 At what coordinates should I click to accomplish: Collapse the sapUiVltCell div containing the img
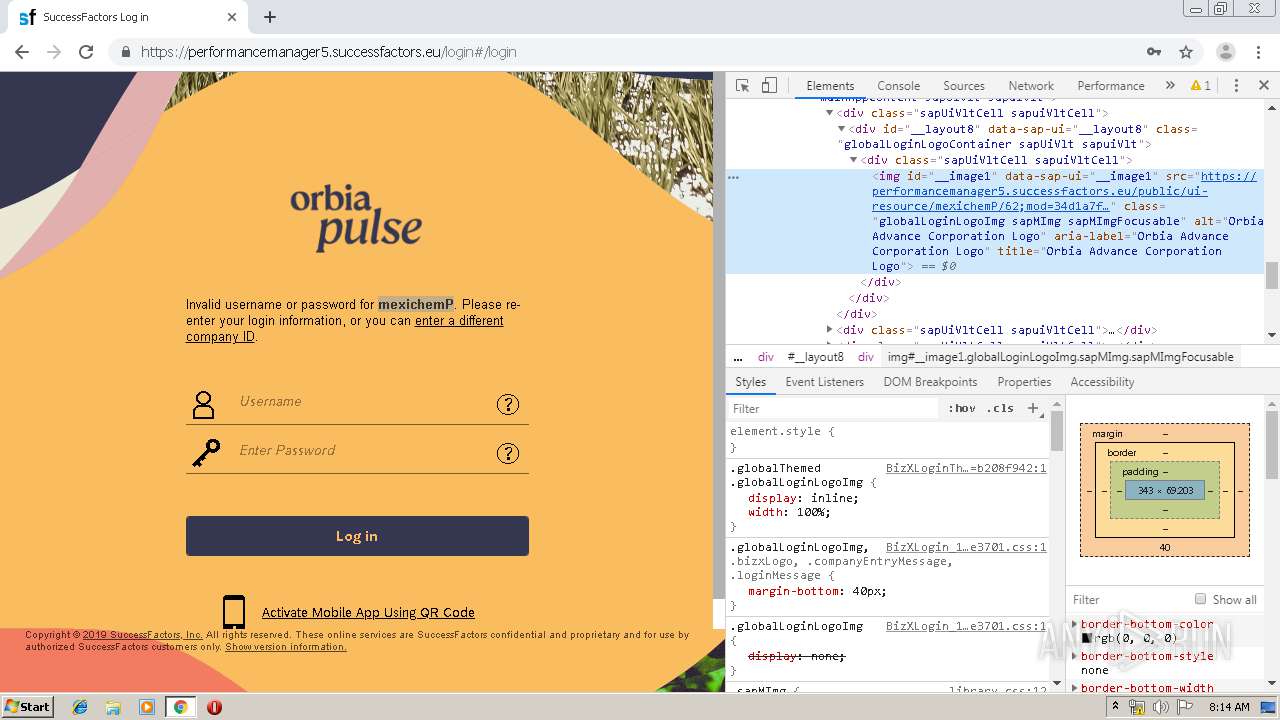click(853, 160)
